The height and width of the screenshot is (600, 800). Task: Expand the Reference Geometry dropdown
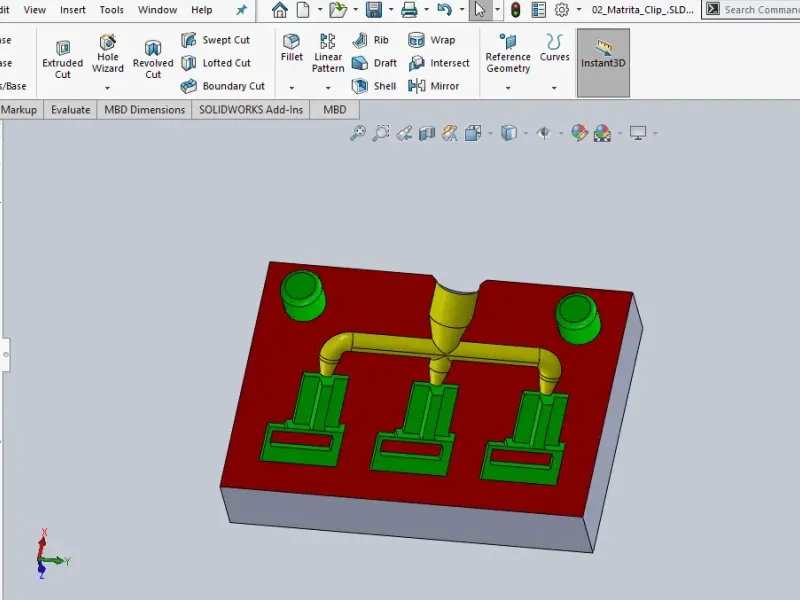point(508,88)
